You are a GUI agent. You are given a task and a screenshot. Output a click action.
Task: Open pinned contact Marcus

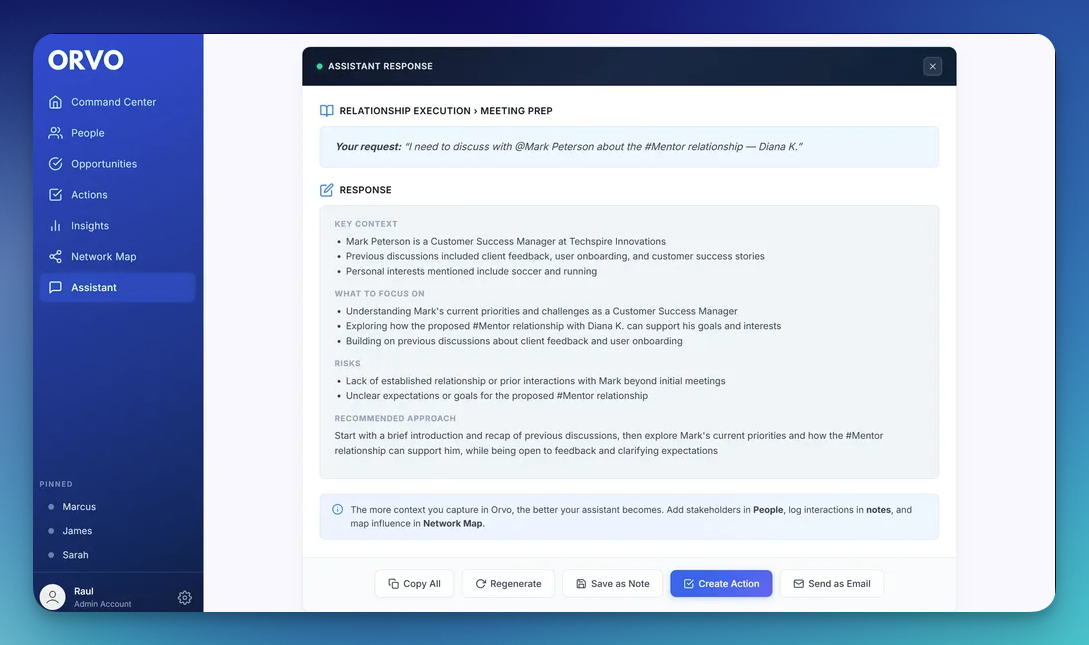79,507
